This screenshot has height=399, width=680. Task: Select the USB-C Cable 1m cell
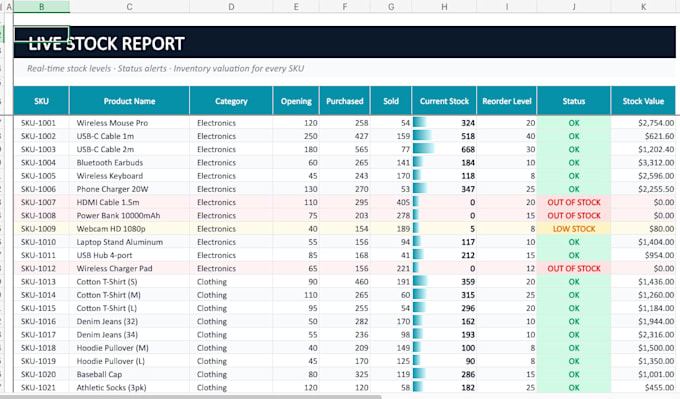[129, 136]
